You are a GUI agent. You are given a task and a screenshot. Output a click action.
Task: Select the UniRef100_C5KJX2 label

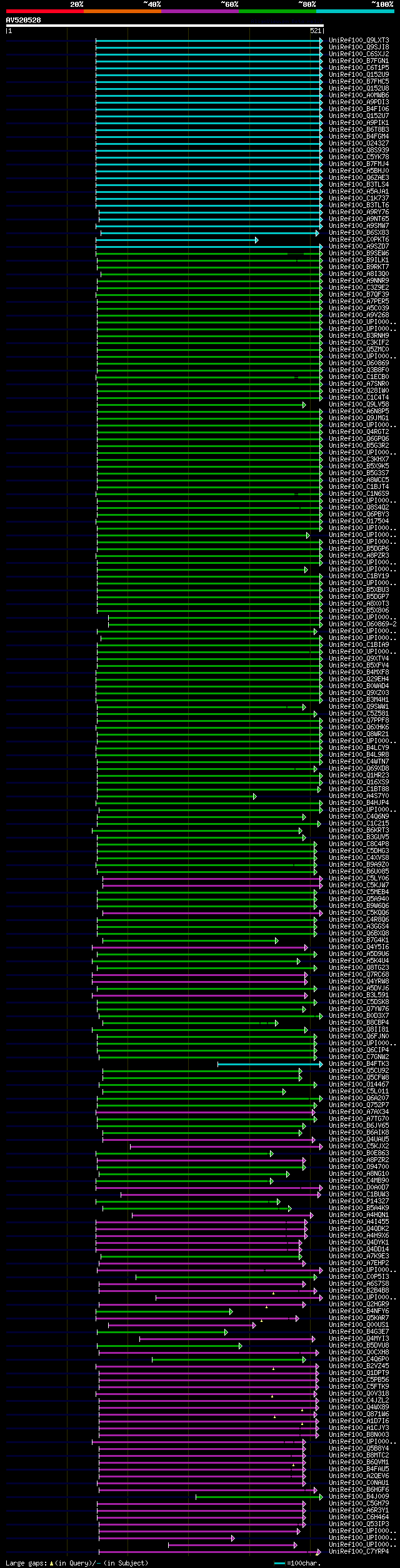[x=359, y=1146]
